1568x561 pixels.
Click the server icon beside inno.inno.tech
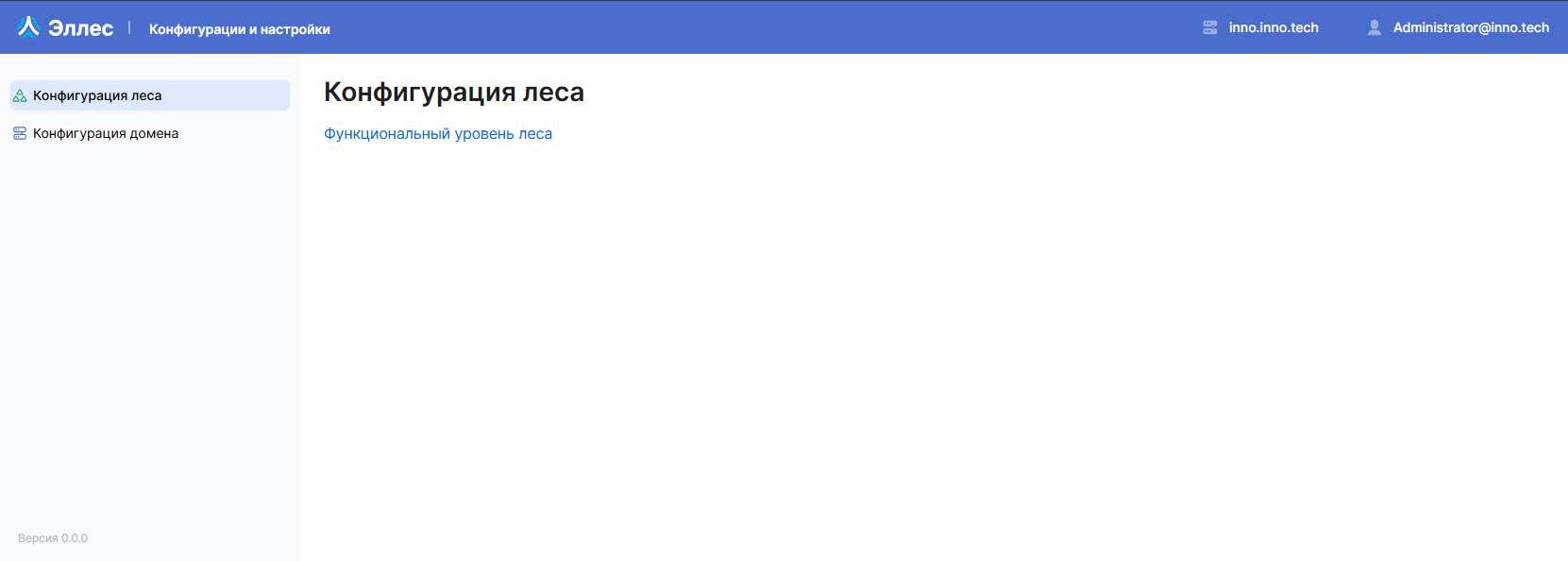point(1210,27)
